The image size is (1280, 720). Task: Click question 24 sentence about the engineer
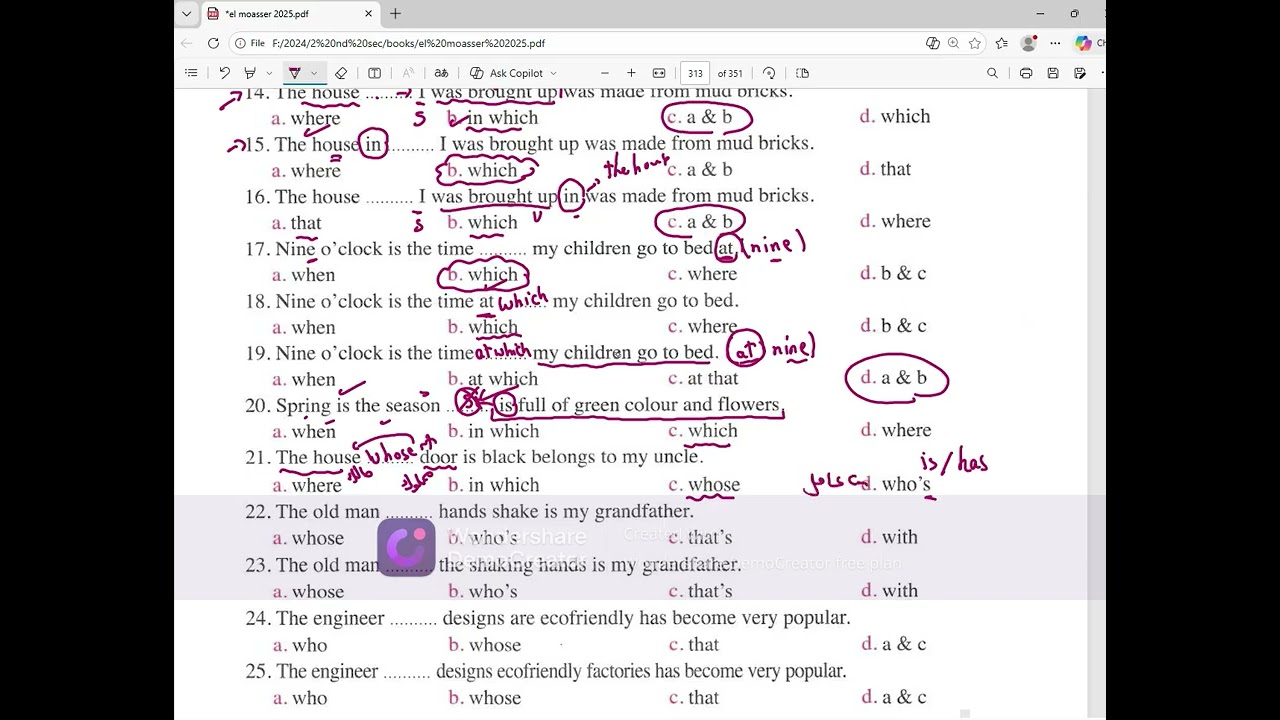pyautogui.click(x=548, y=618)
